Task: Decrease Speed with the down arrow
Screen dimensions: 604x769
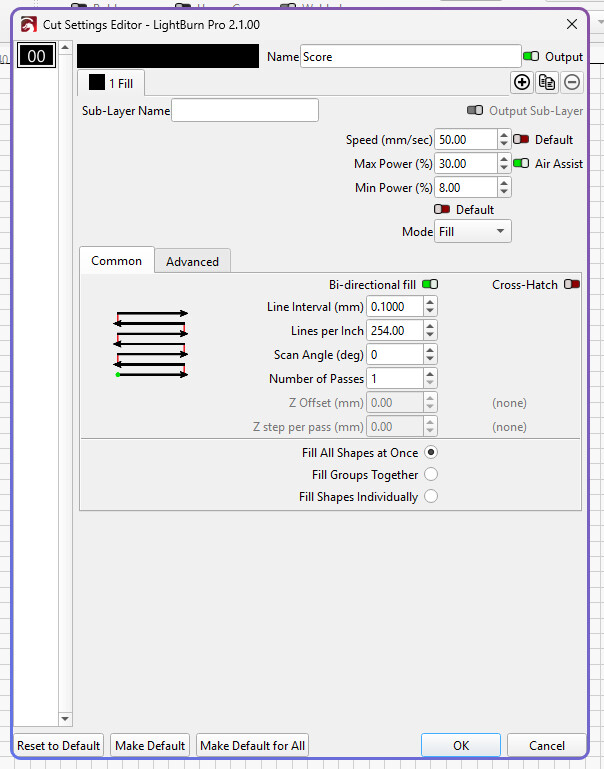Action: coord(504,144)
